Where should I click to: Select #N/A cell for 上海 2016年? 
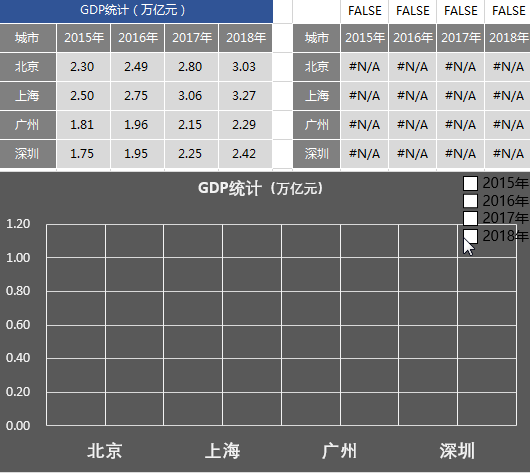(412, 96)
